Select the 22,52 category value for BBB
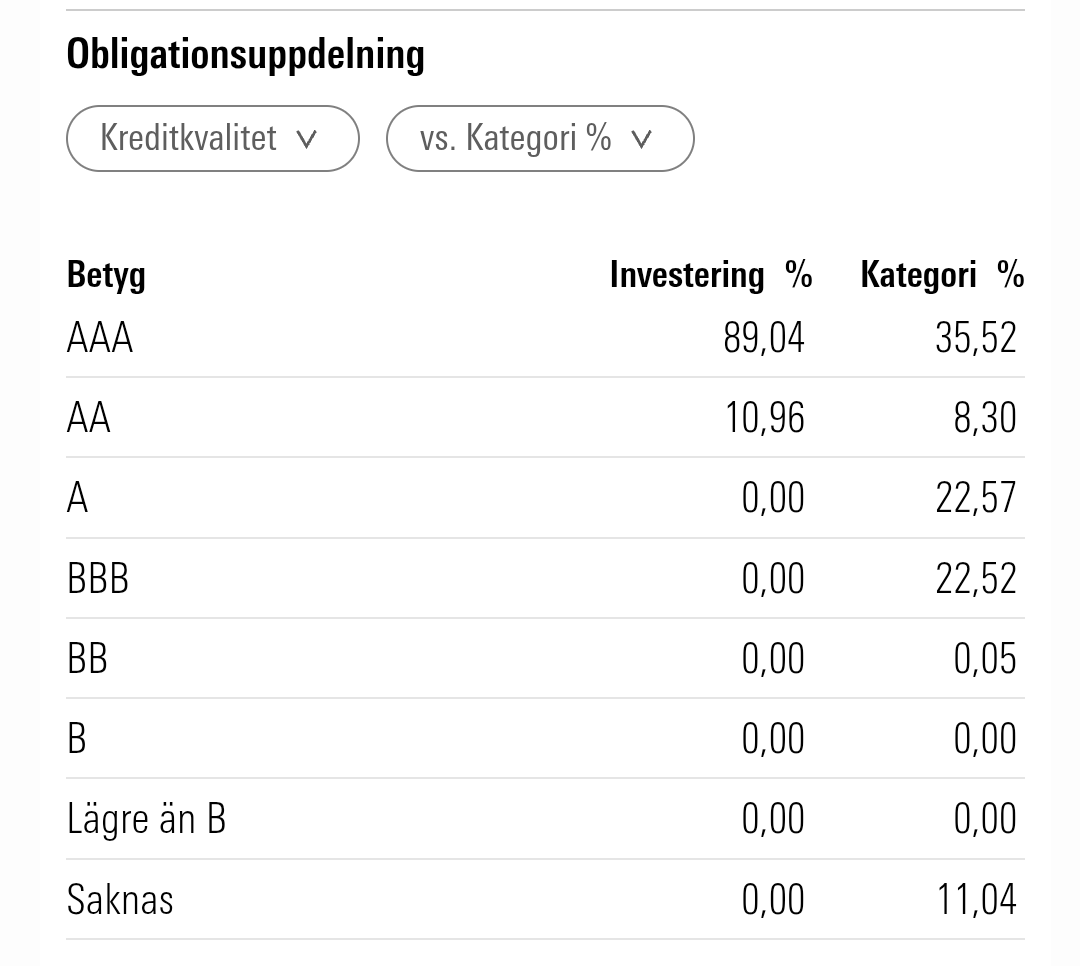This screenshot has width=1080, height=966. click(976, 578)
